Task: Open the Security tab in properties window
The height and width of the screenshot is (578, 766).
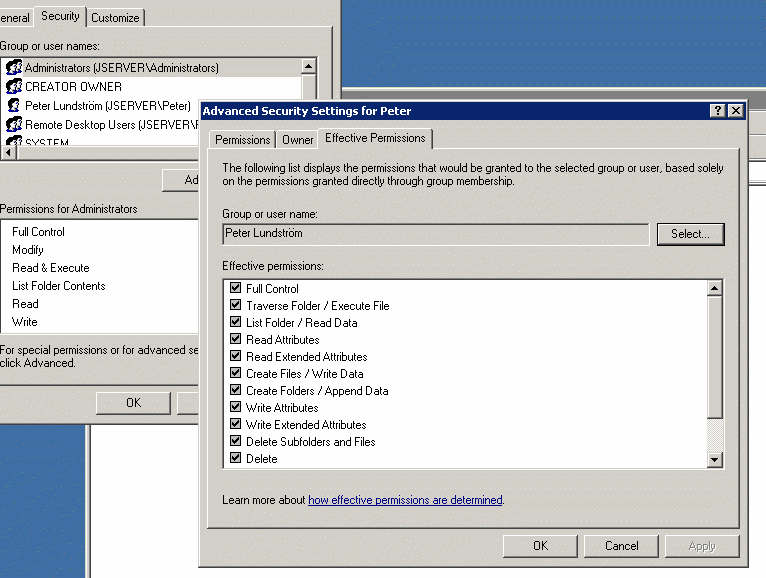Action: 60,16
